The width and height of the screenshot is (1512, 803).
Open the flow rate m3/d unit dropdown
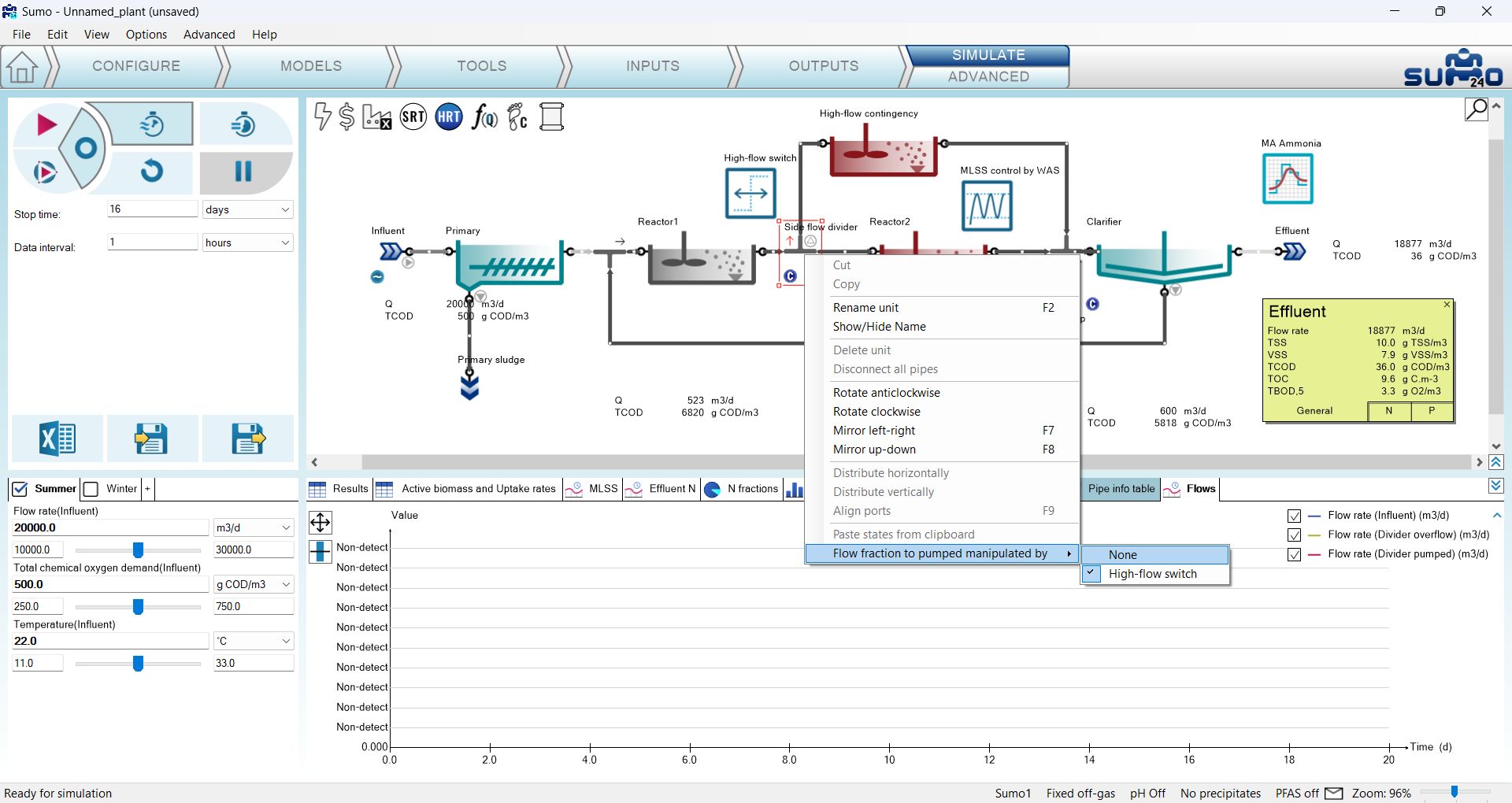point(254,527)
